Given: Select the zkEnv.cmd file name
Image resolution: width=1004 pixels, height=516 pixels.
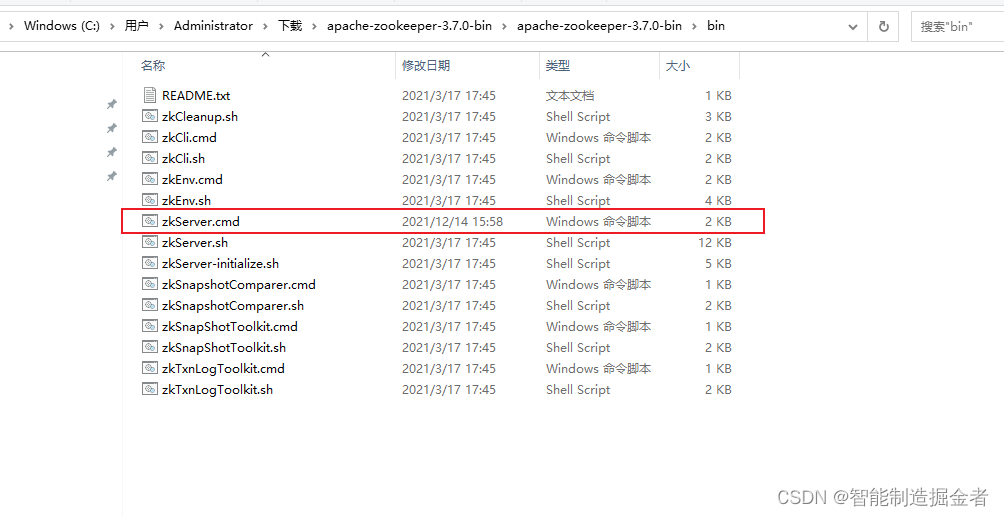Looking at the screenshot, I should click(x=192, y=179).
